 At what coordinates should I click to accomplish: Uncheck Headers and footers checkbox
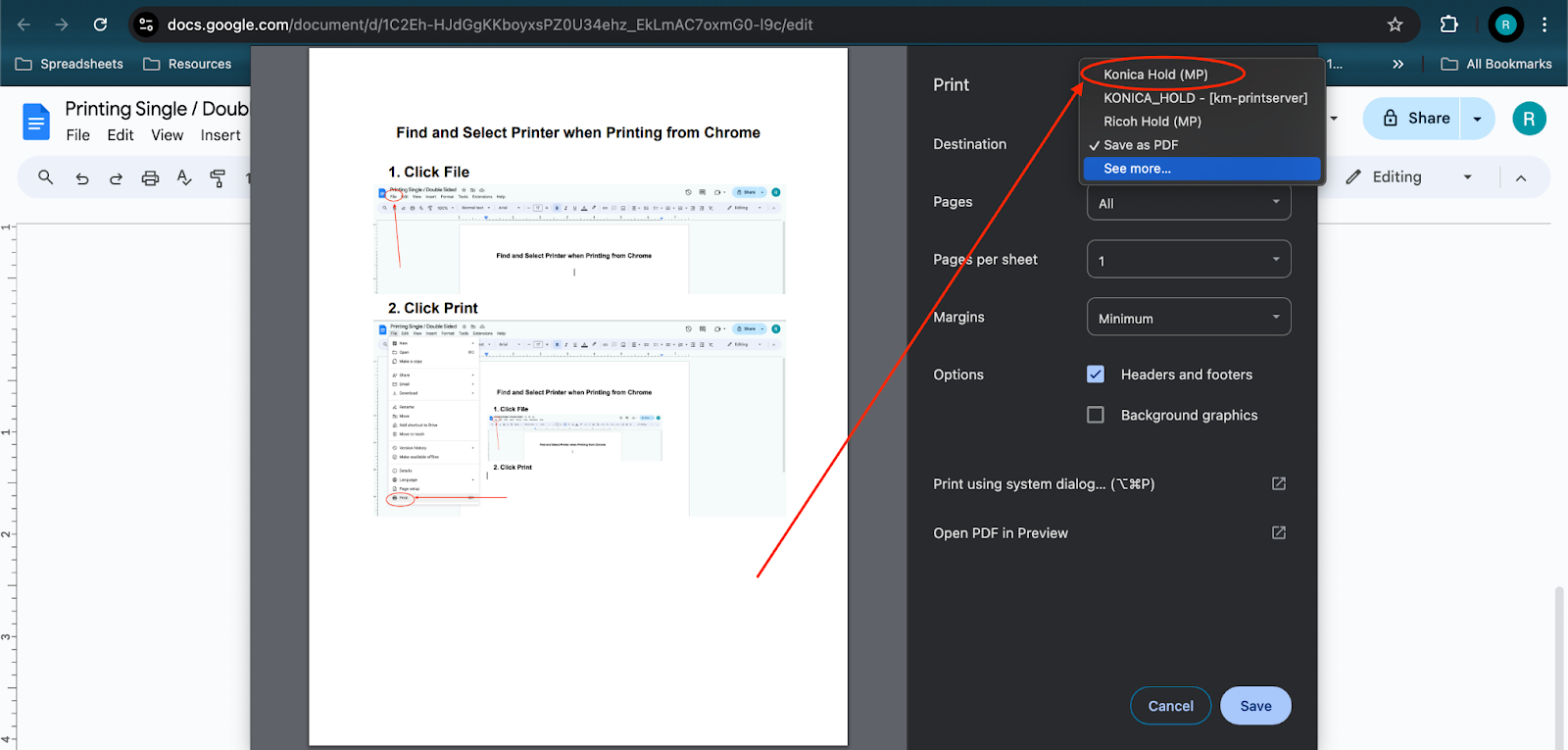coord(1096,375)
